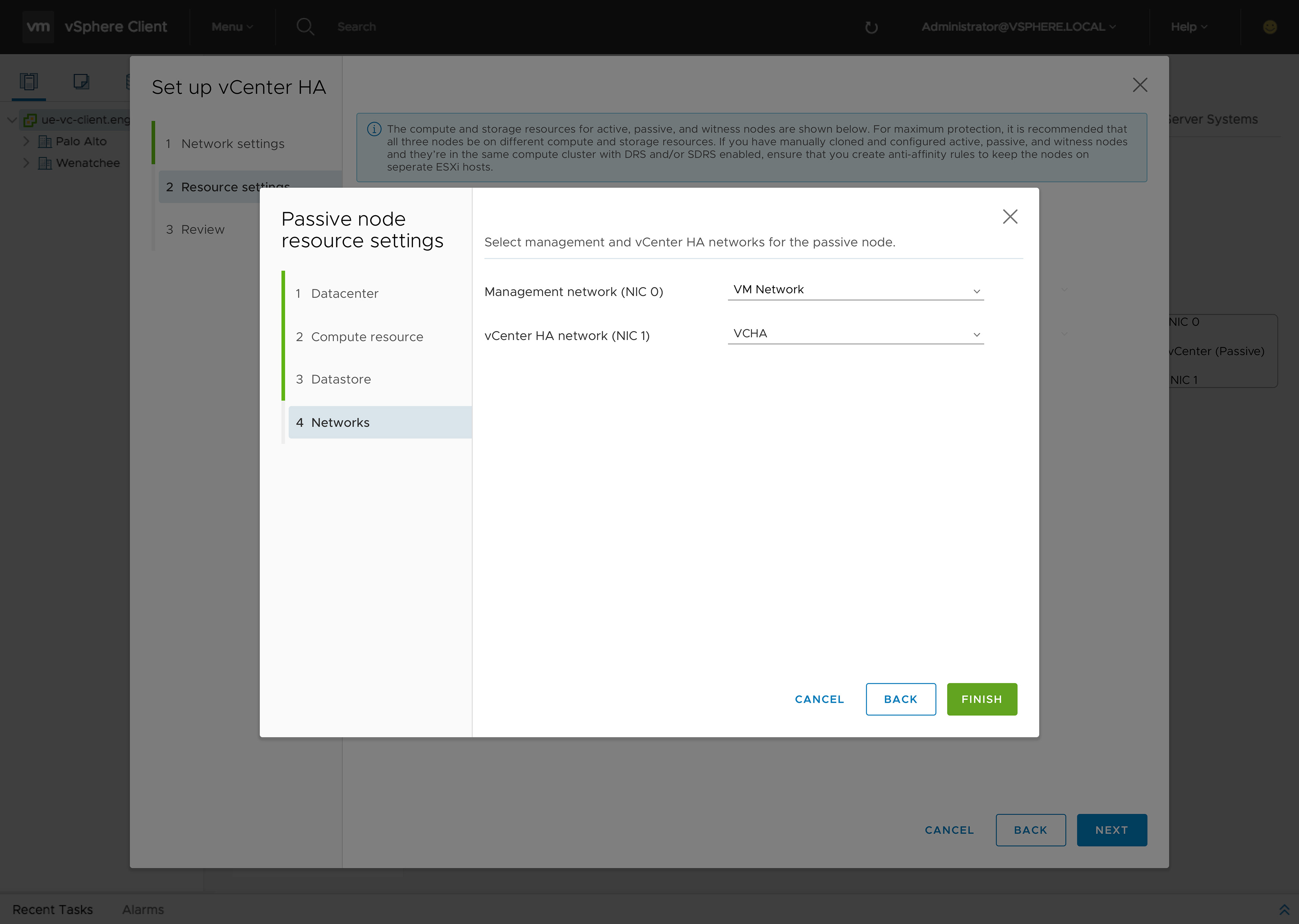Select the VMs and Templates view icon
Screen dimensions: 1299x924
coord(81,81)
